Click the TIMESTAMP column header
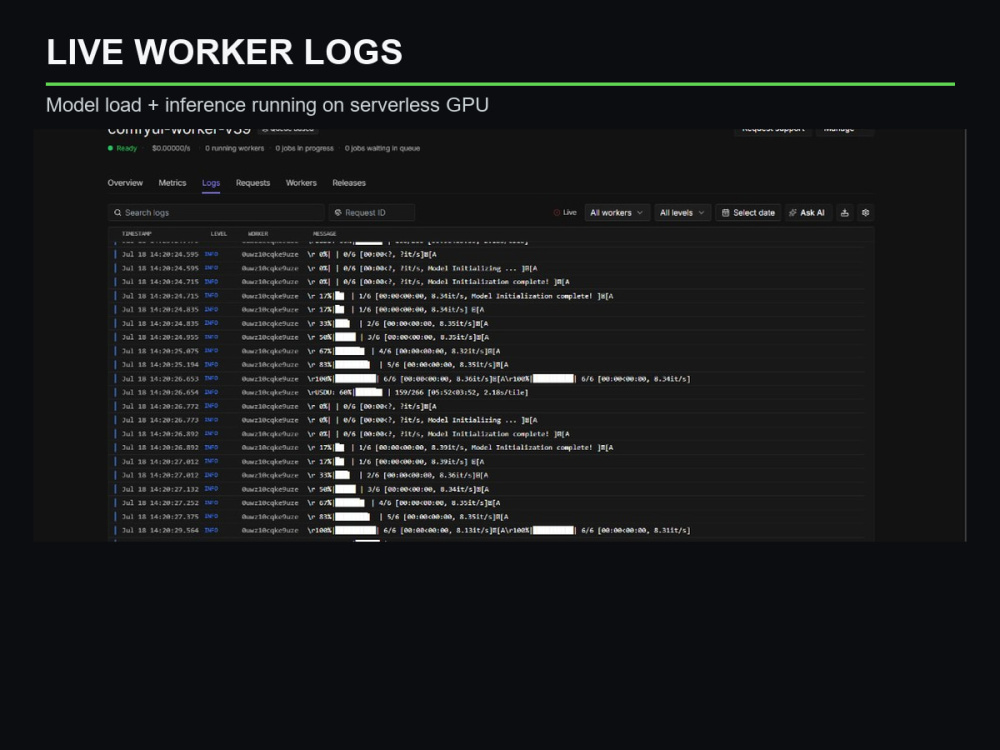The image size is (1000, 750). click(x=136, y=234)
